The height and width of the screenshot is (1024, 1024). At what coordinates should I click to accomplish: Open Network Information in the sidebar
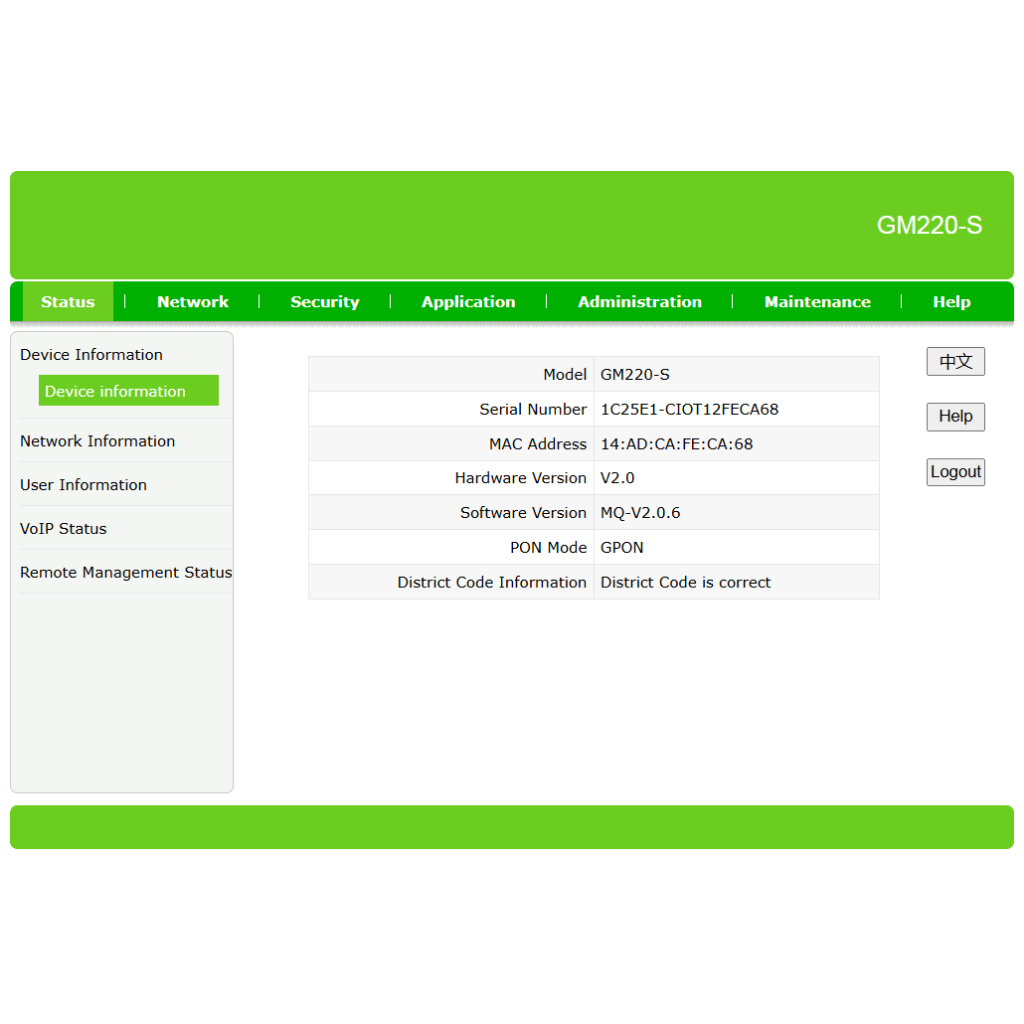[x=97, y=441]
